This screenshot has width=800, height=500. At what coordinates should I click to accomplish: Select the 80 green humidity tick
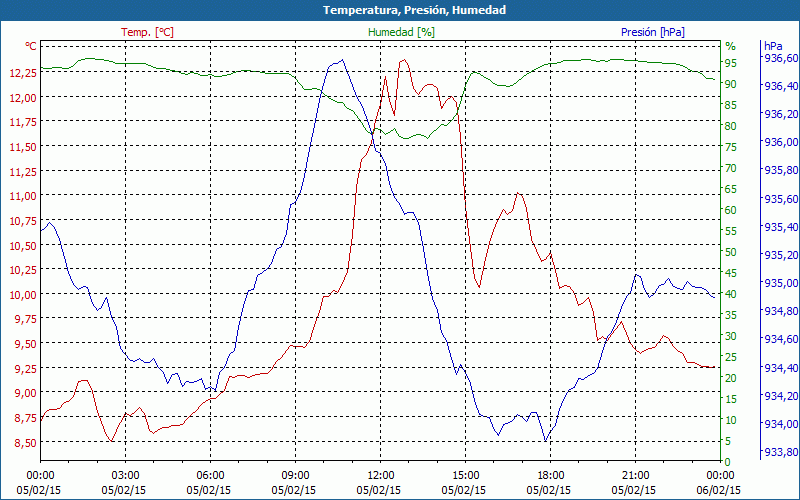point(731,126)
